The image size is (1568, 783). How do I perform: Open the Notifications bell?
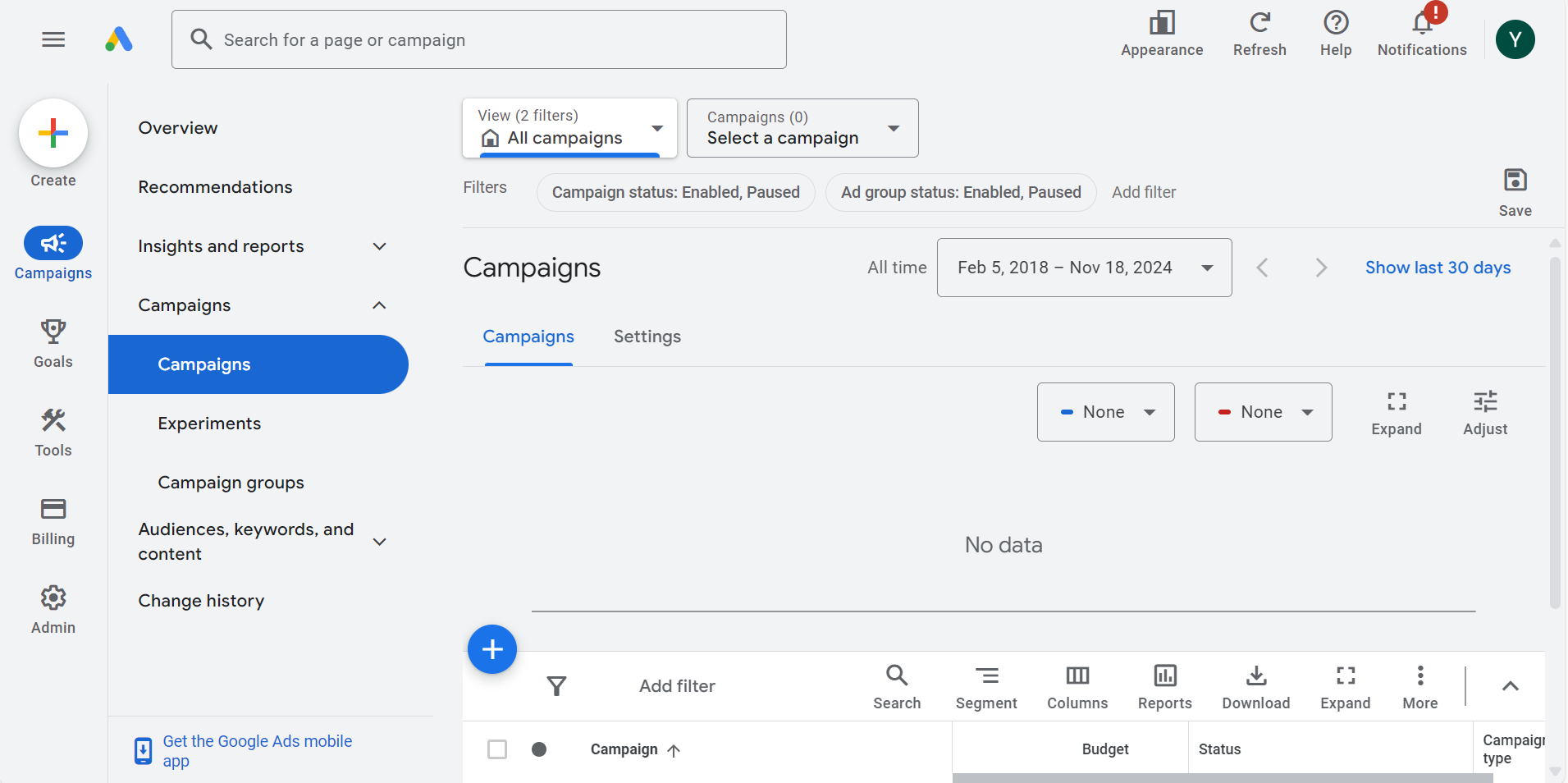[x=1422, y=23]
